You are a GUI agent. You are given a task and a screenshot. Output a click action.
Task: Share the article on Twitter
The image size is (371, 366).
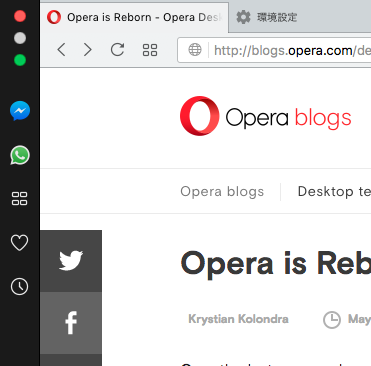(71, 261)
